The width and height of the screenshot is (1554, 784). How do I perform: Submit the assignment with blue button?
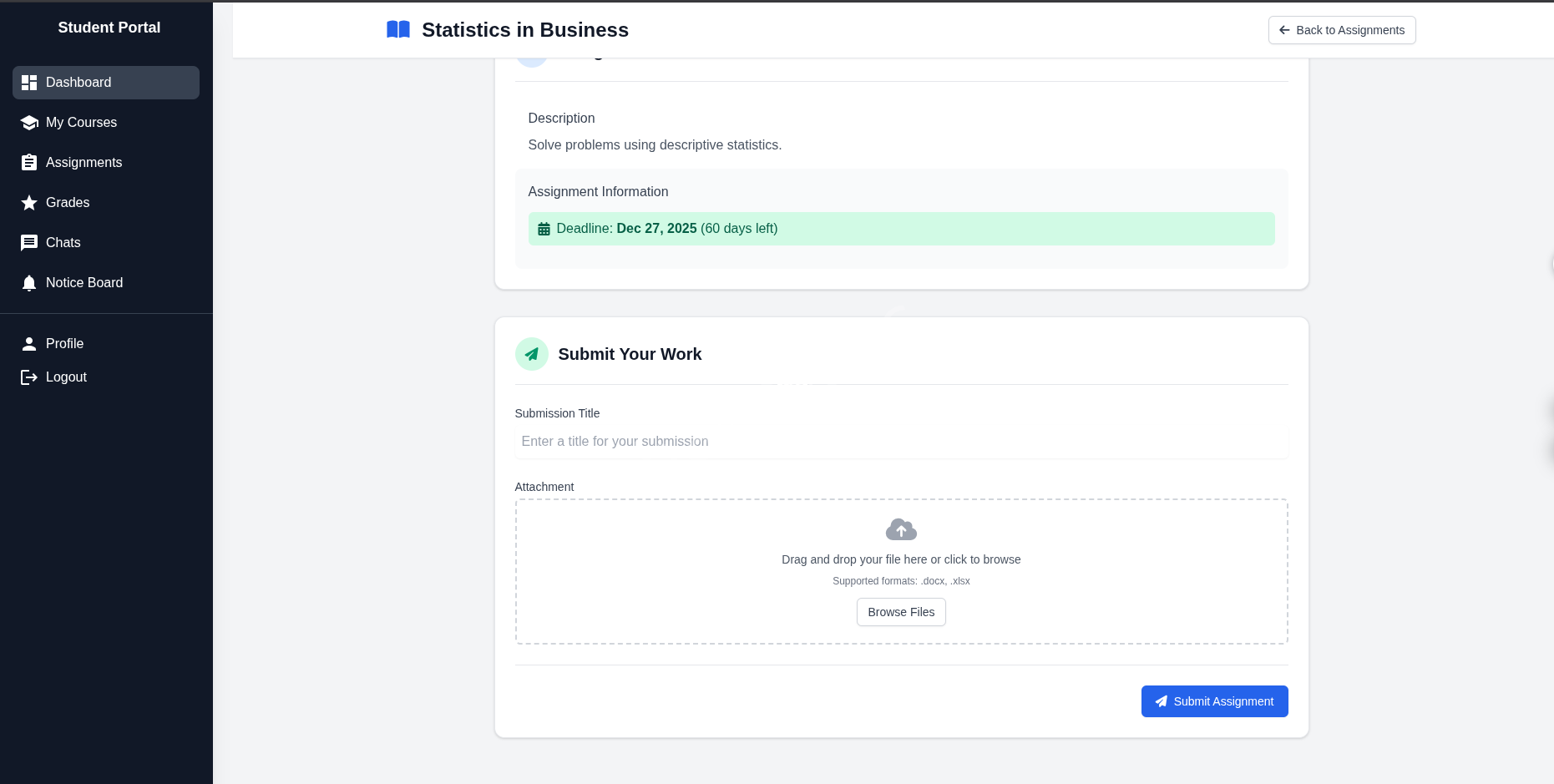point(1214,701)
